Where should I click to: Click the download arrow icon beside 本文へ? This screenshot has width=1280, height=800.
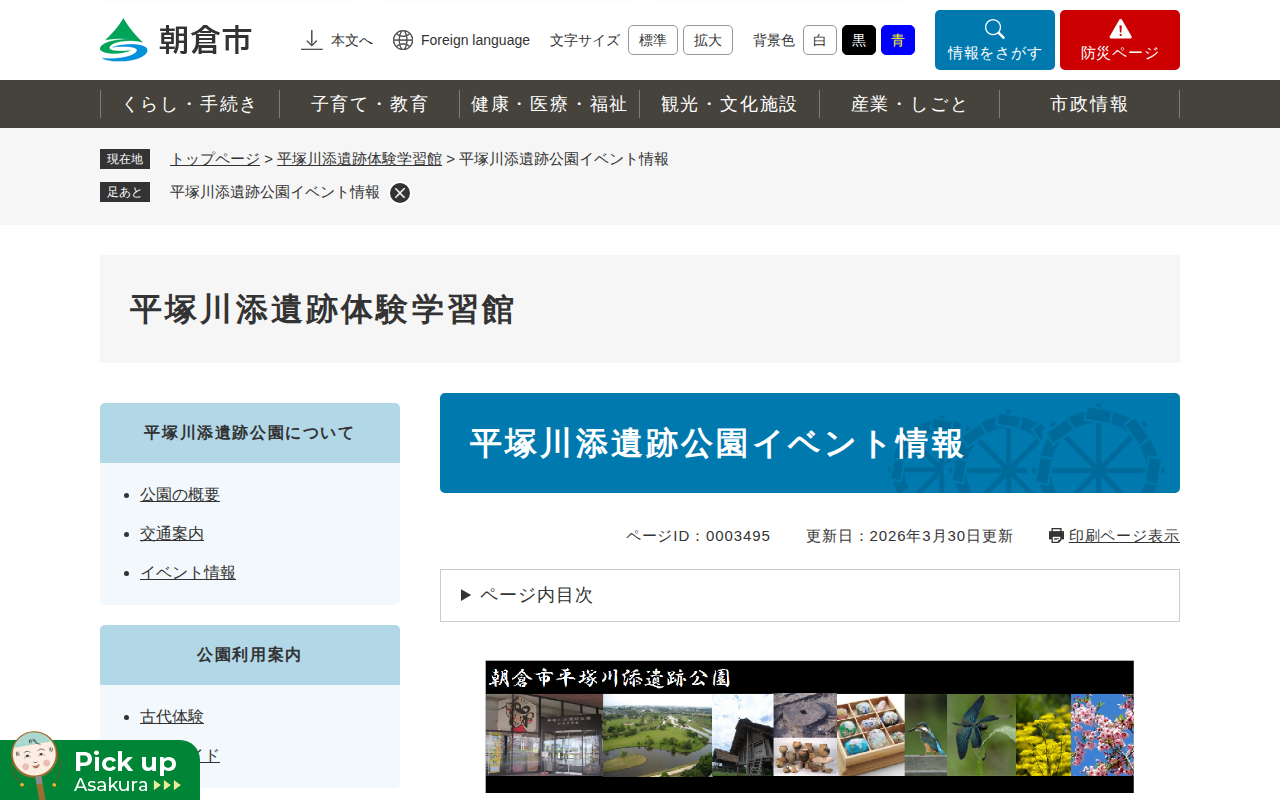312,40
